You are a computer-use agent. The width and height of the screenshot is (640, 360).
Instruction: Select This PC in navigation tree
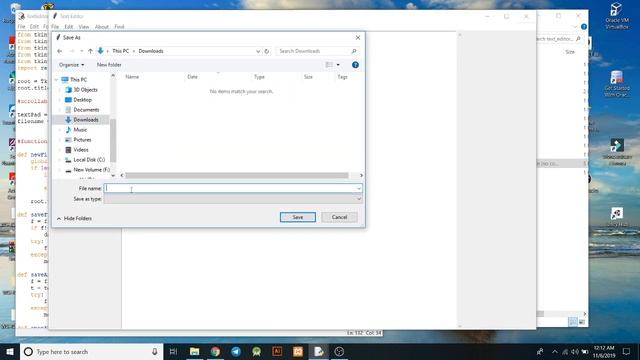(78, 80)
